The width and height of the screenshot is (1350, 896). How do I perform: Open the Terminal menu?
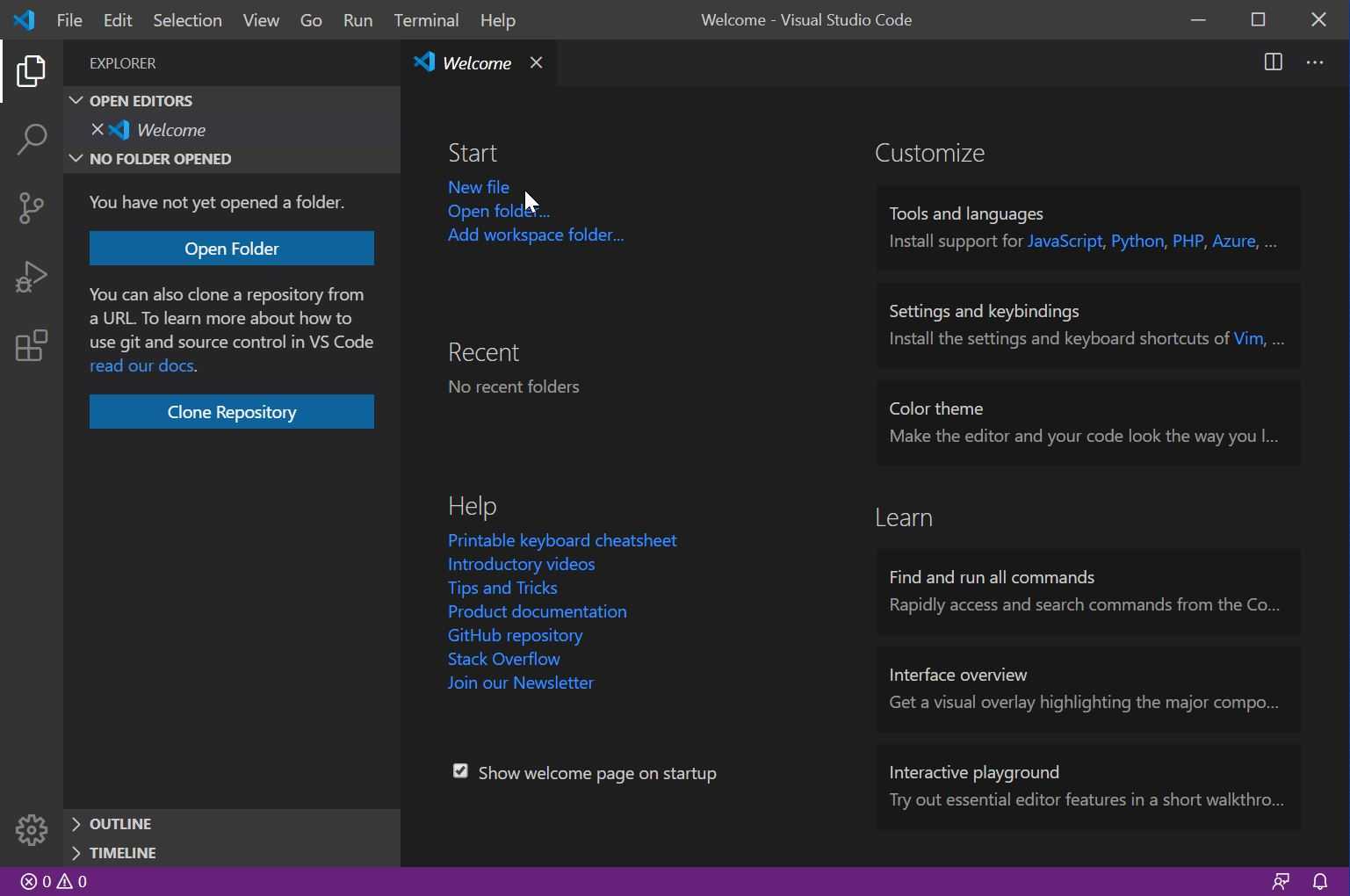coord(426,19)
